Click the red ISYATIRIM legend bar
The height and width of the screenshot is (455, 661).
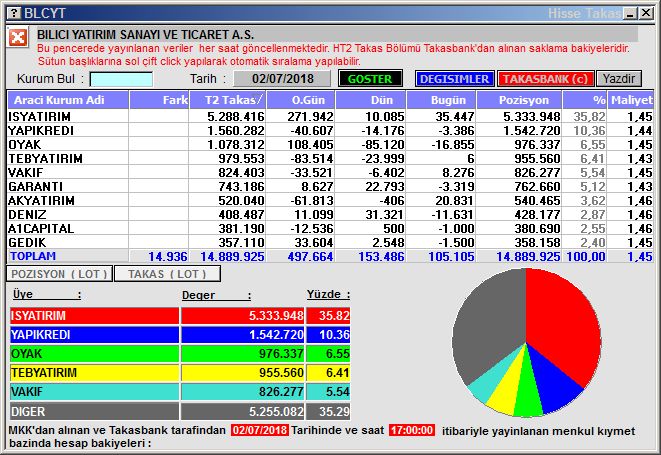click(x=94, y=315)
